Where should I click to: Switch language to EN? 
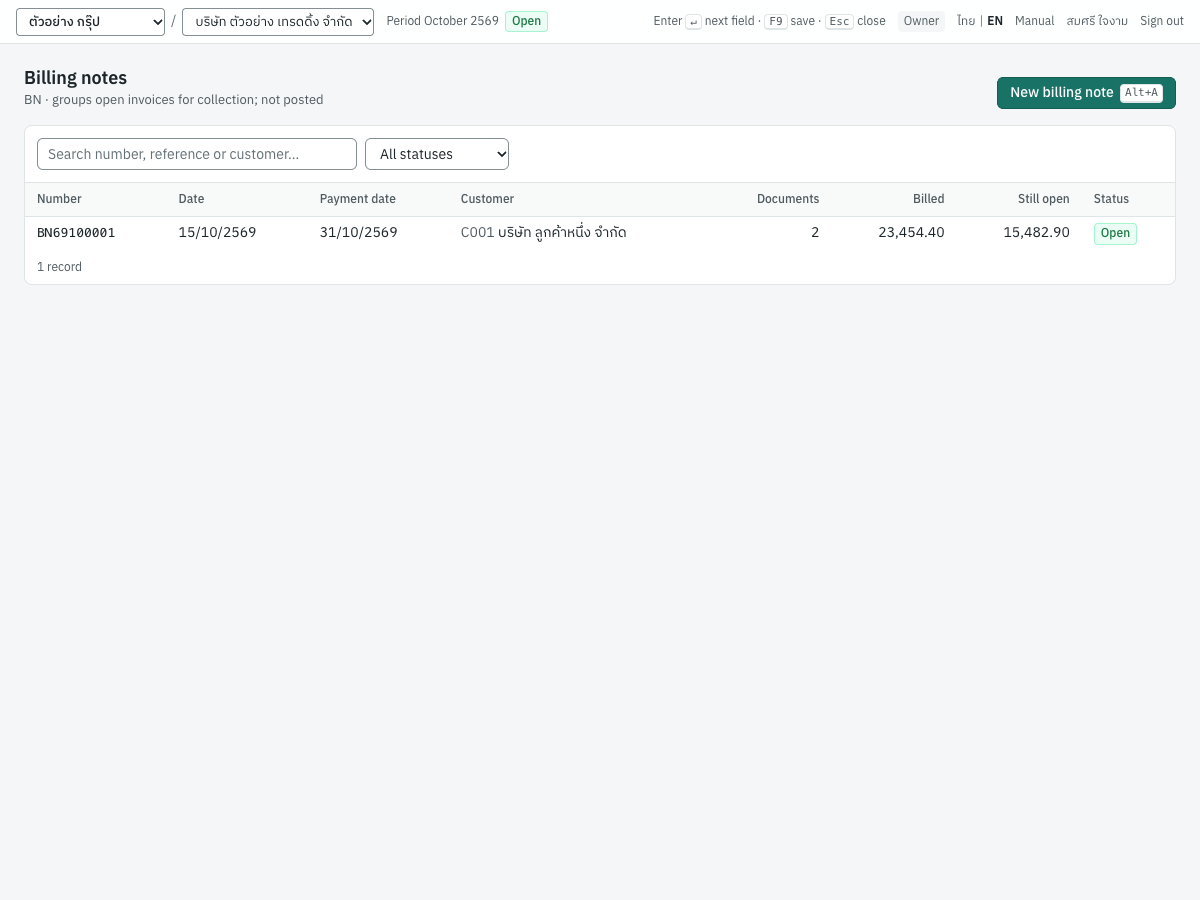pyautogui.click(x=995, y=21)
